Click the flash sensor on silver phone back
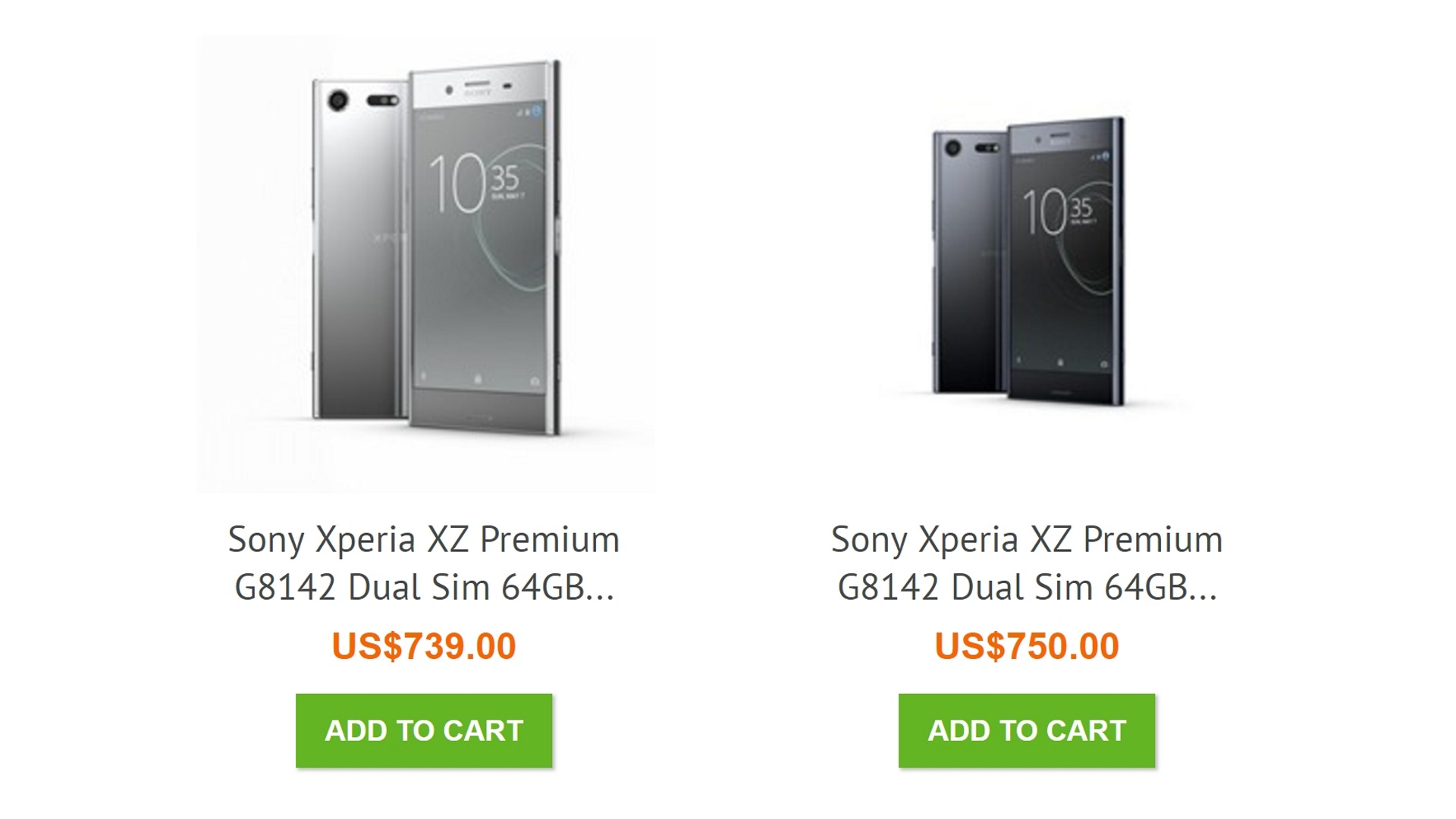Screen dimensions: 1456x819 [x=383, y=101]
